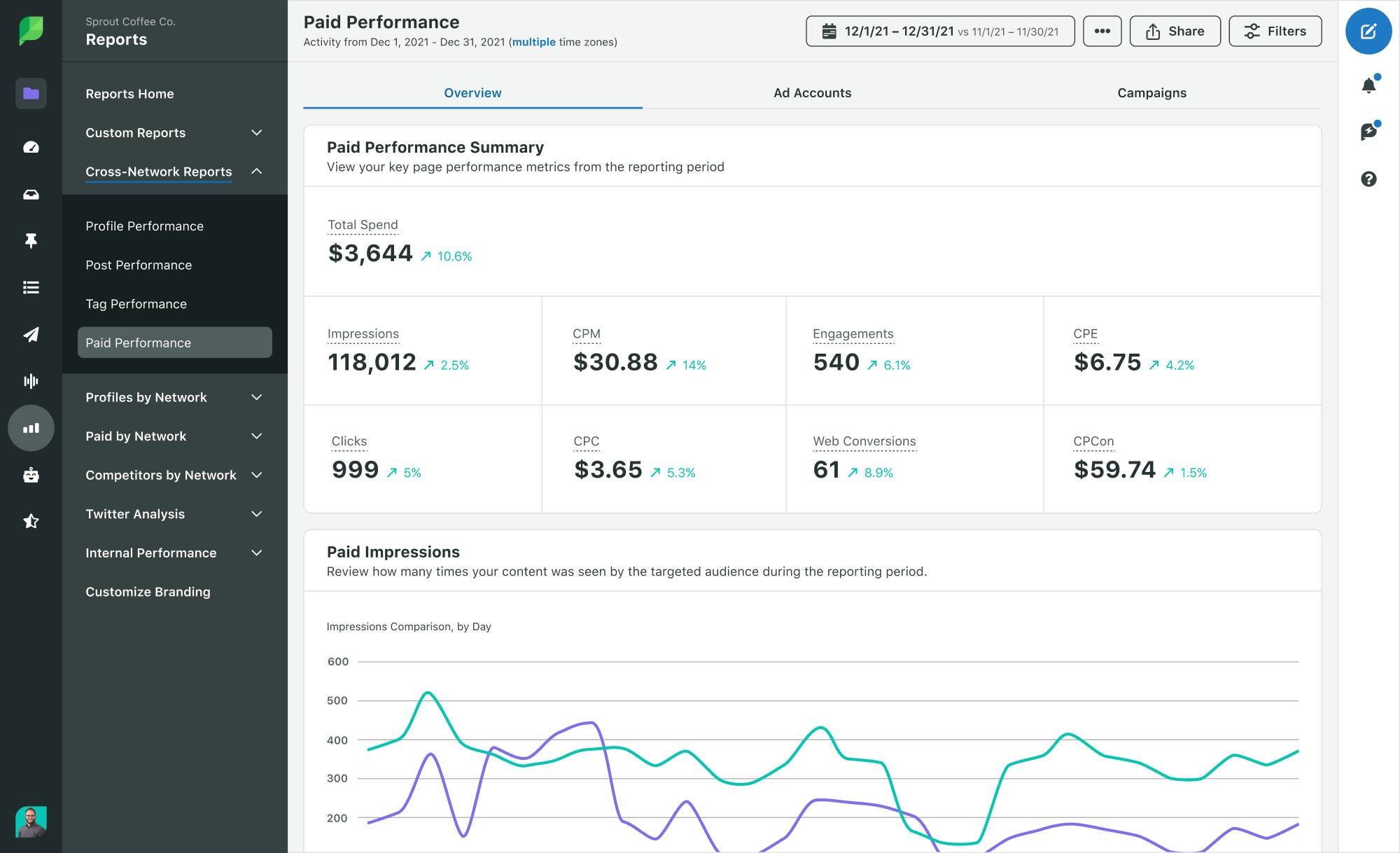Expand the Paid by Network section

pyautogui.click(x=258, y=436)
